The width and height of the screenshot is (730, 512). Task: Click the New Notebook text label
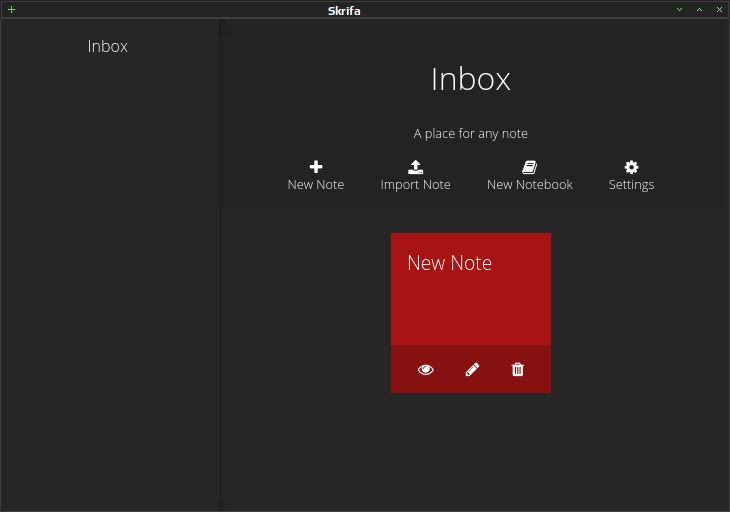(x=530, y=185)
